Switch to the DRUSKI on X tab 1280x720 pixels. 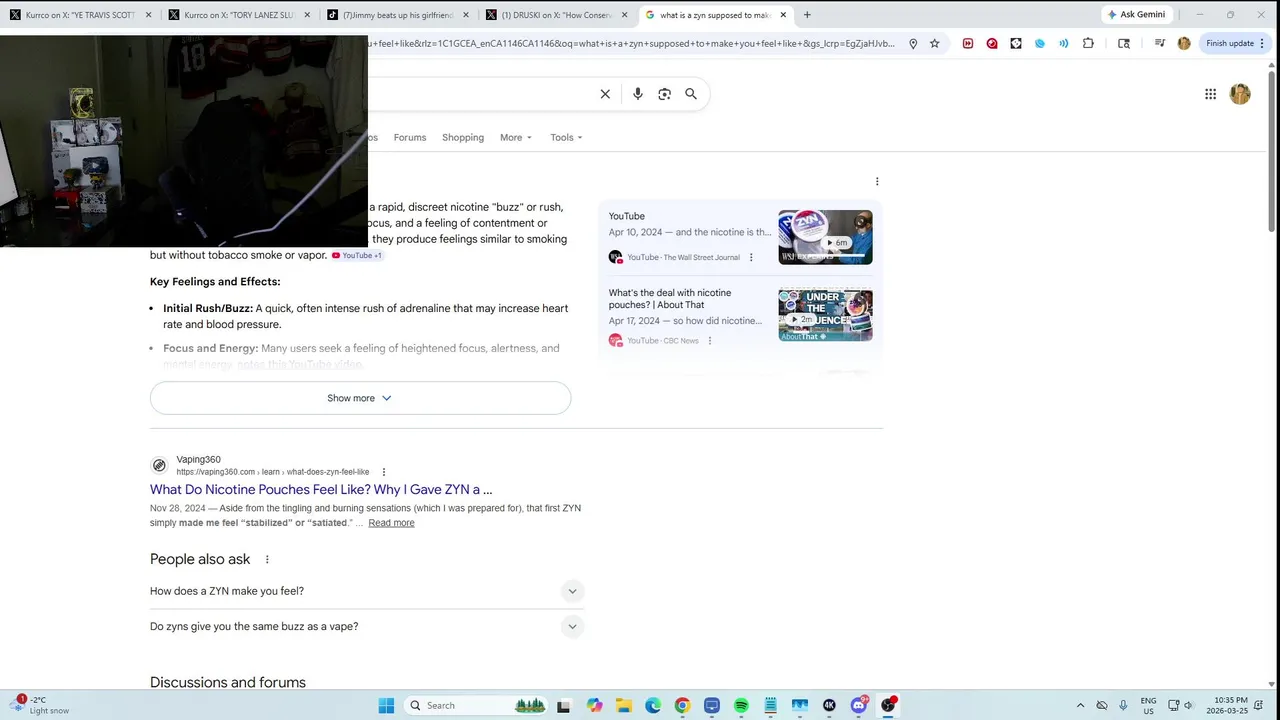(556, 15)
